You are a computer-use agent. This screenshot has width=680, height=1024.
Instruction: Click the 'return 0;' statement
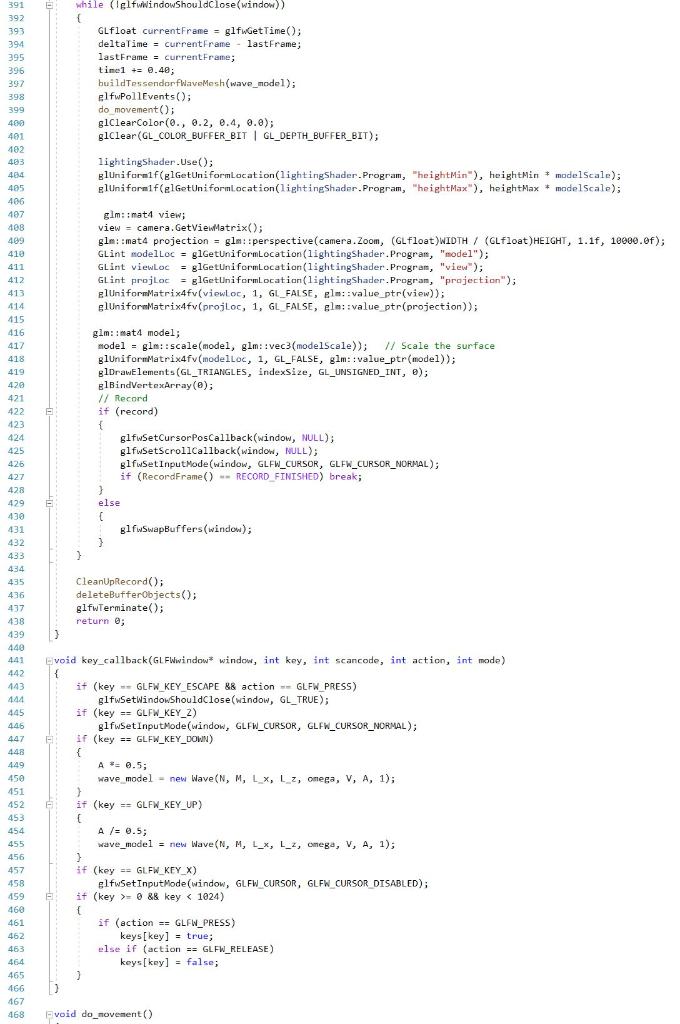click(x=101, y=621)
